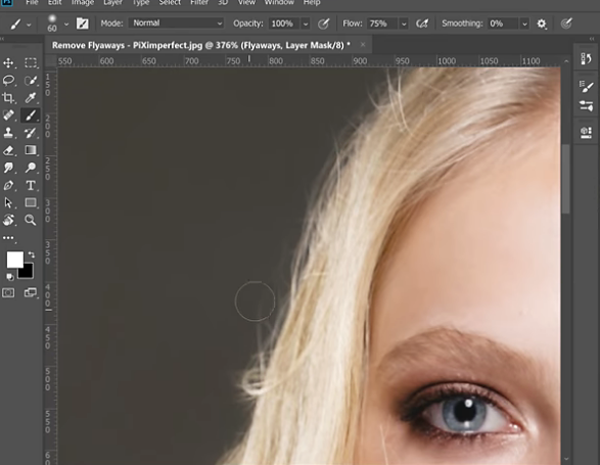Open smoothing options gear

[x=541, y=24]
